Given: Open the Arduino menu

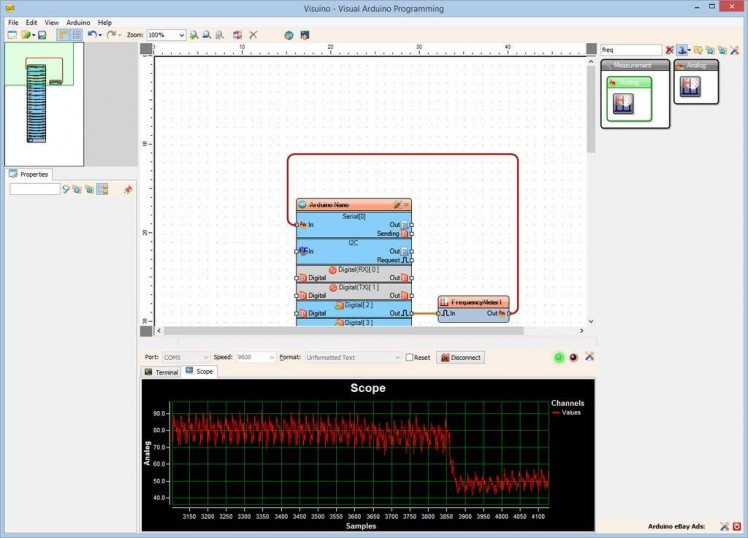Looking at the screenshot, I should point(78,22).
